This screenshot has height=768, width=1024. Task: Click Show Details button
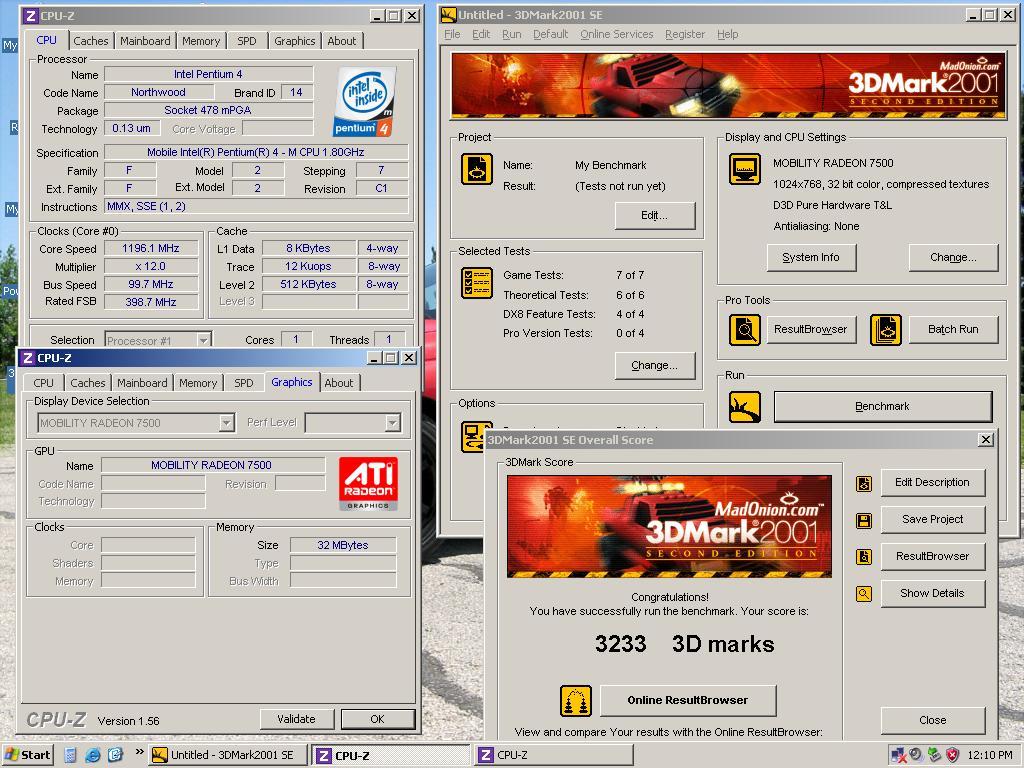(933, 594)
